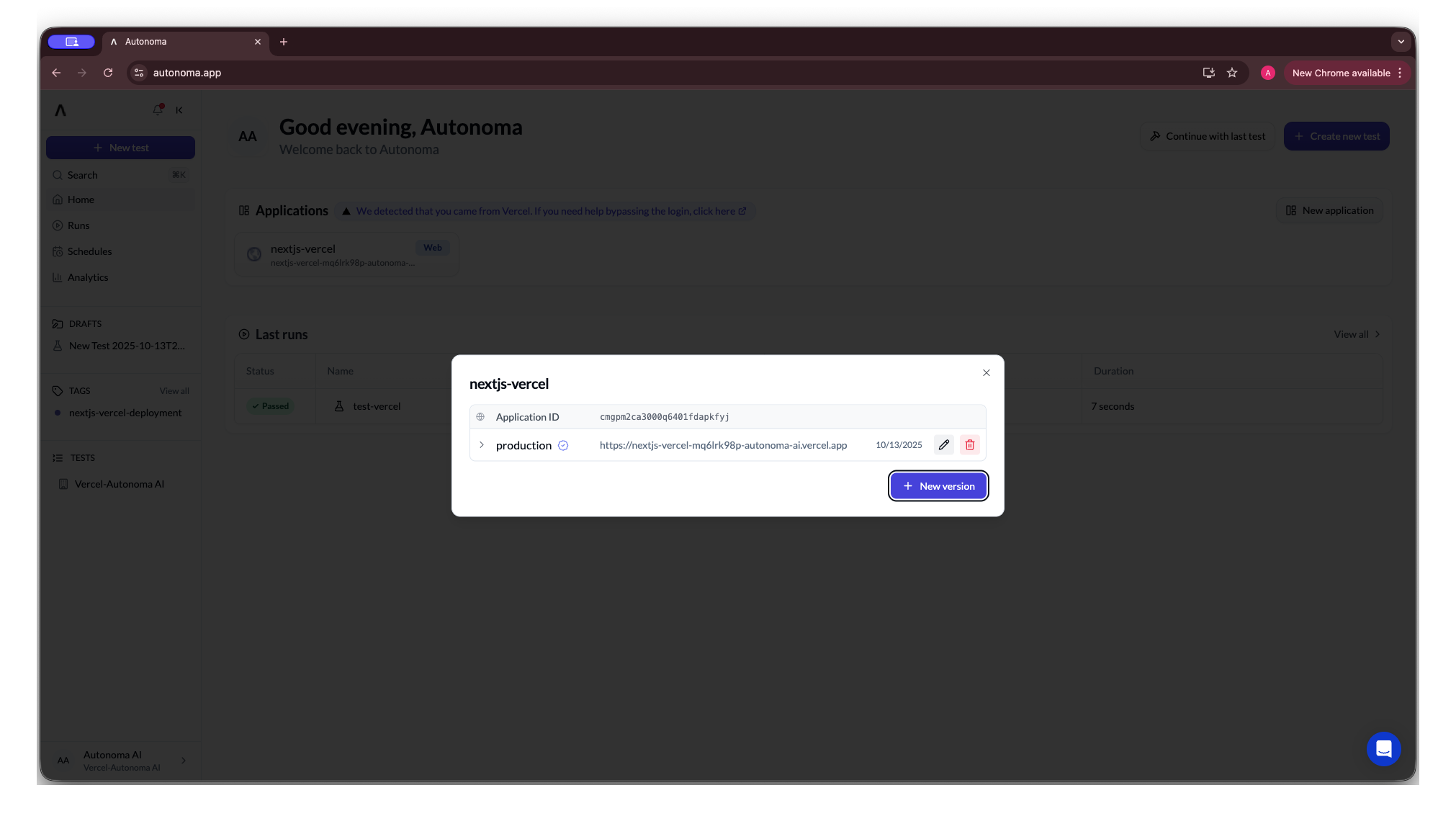Click the production URL link

point(723,445)
